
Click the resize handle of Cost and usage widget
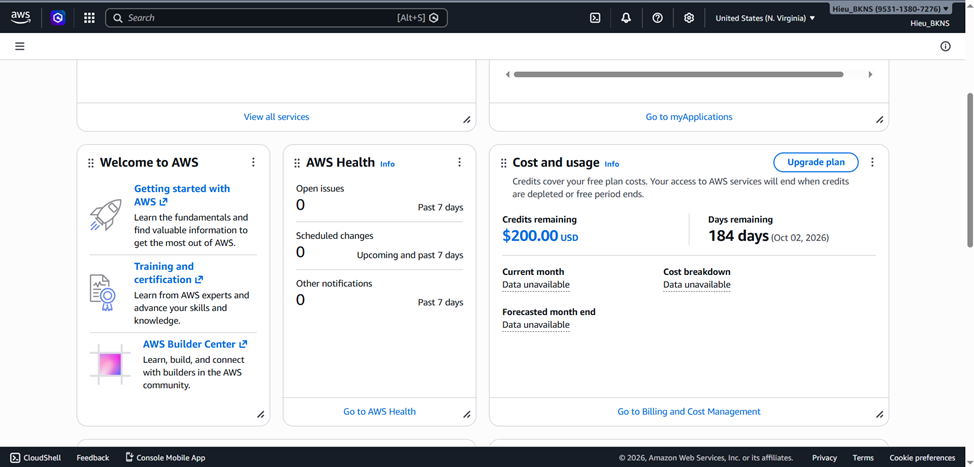tap(880, 415)
